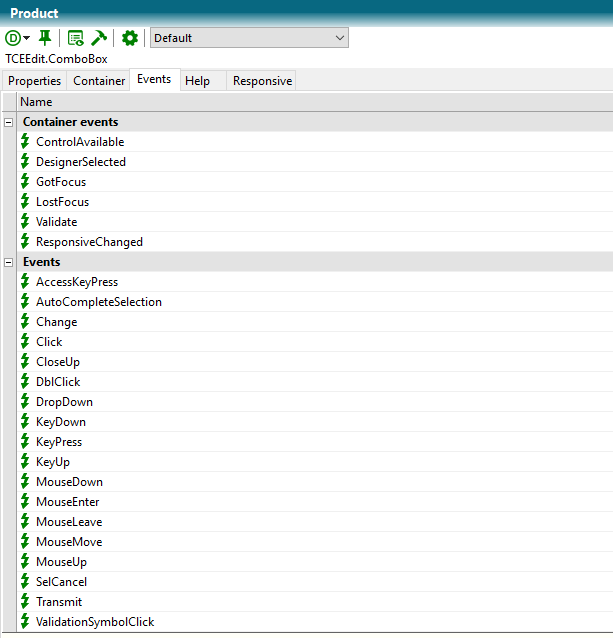Viewport: 613px width, 638px height.
Task: Click the lightning icon beside GotFocus
Action: pos(26,181)
